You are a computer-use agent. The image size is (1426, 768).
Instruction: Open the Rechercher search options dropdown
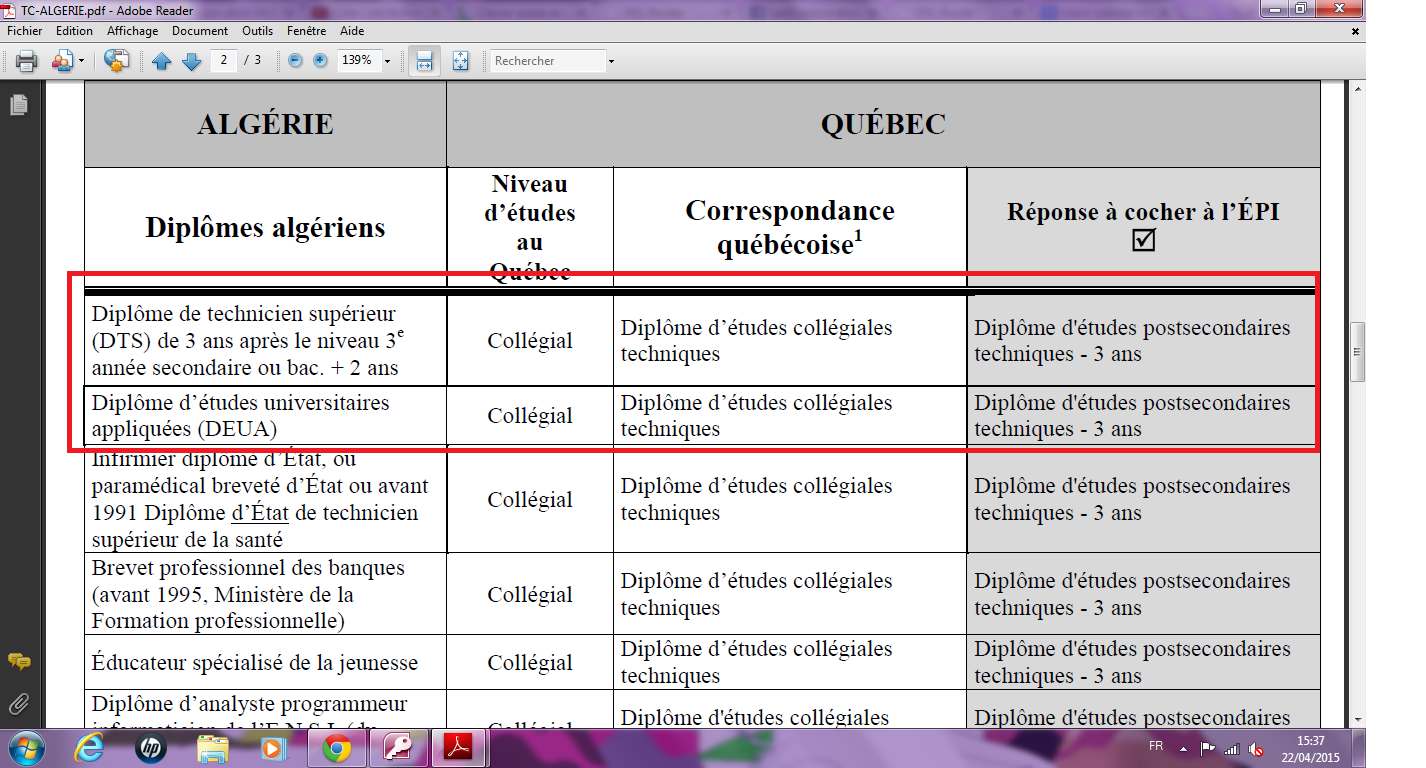coord(611,61)
